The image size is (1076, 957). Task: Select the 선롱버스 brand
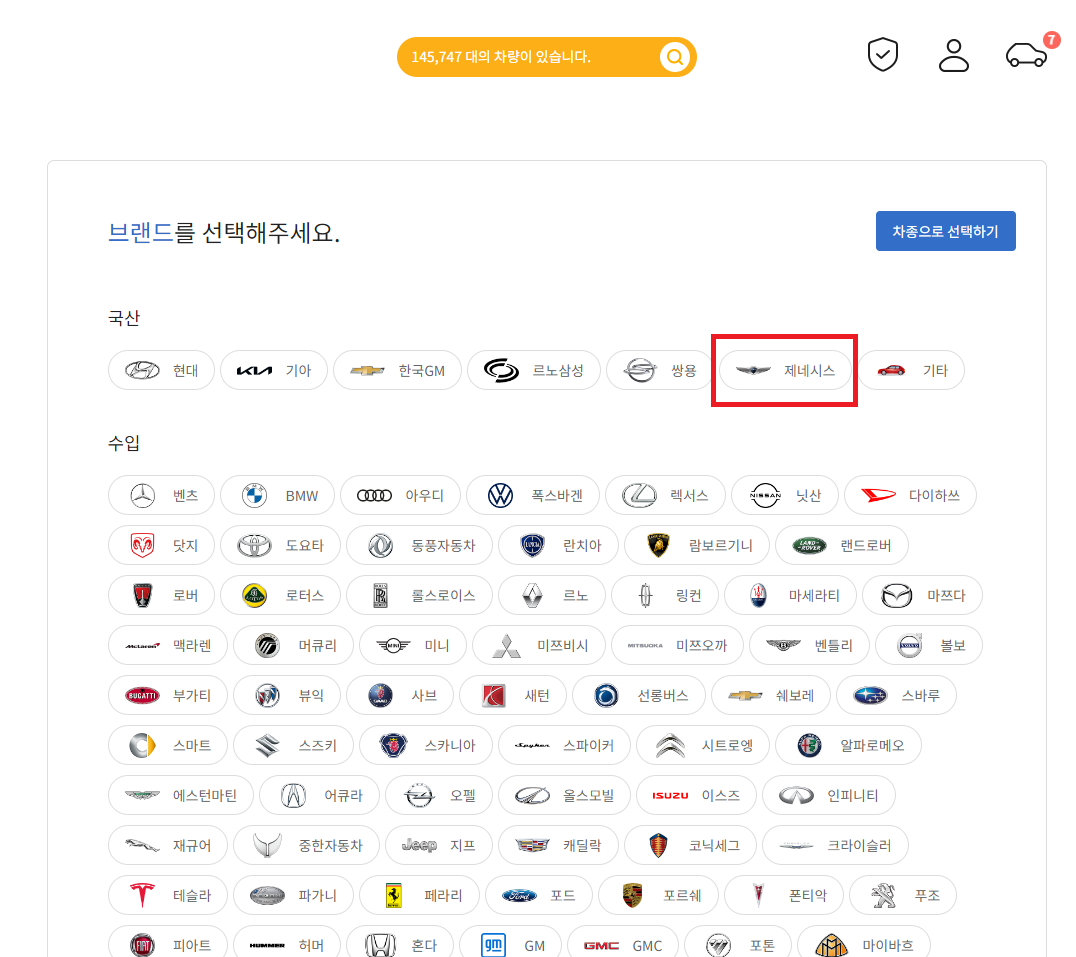pyautogui.click(x=640, y=696)
